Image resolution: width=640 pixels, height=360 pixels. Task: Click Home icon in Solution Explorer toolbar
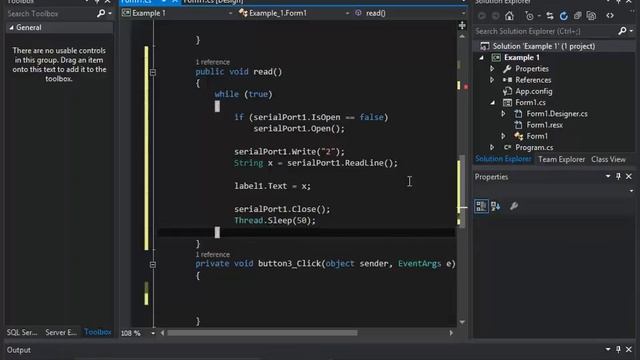pos(509,16)
